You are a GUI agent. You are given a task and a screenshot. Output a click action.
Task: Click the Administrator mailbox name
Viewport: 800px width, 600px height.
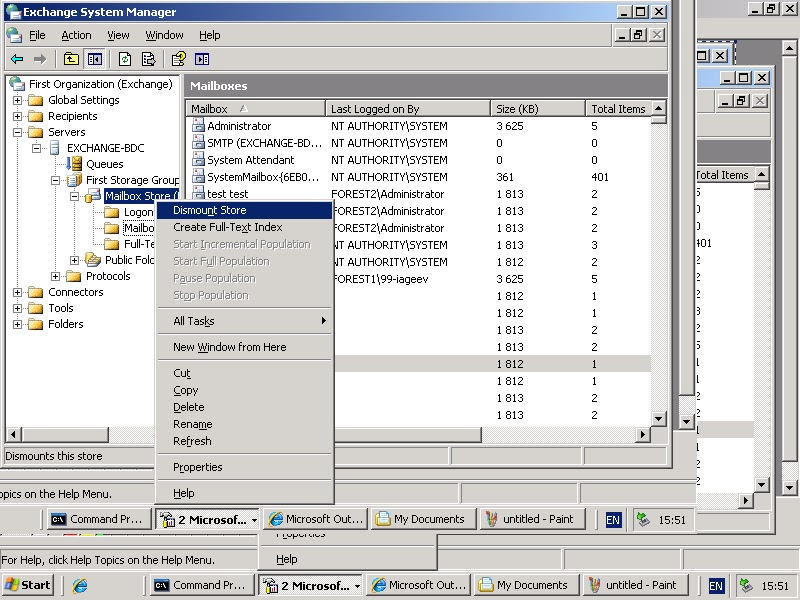tap(239, 126)
